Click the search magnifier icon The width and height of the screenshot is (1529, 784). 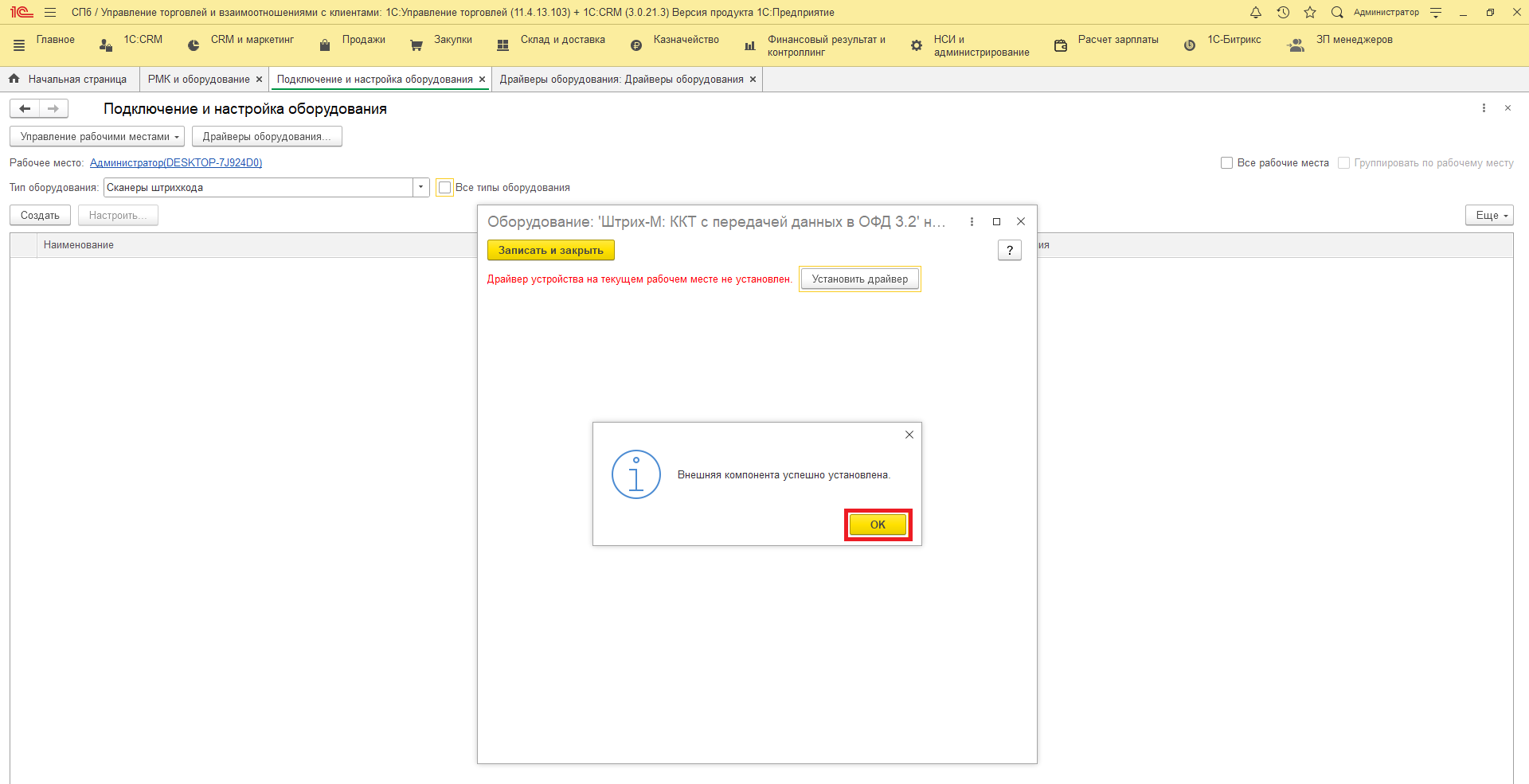(x=1337, y=12)
